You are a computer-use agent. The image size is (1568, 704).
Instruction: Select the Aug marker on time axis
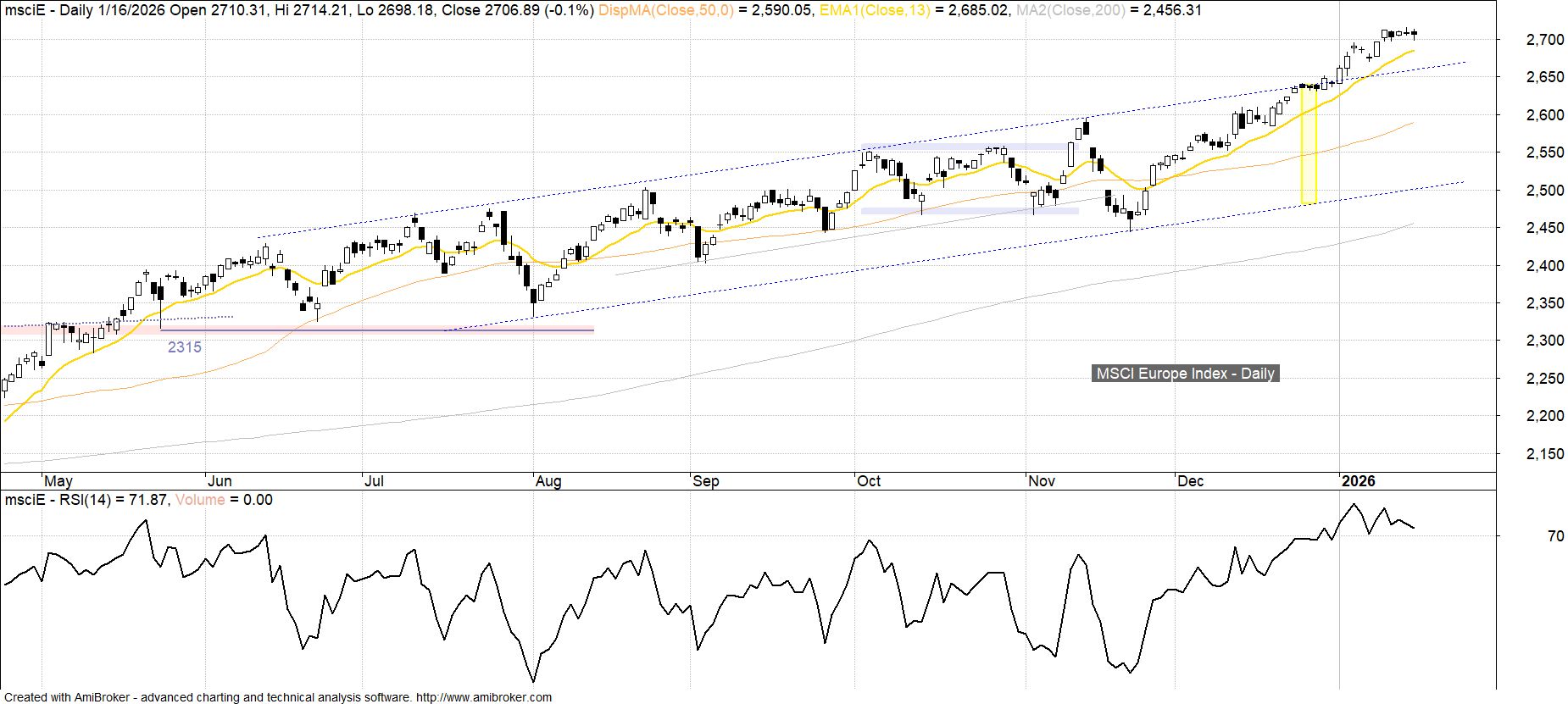pyautogui.click(x=548, y=481)
